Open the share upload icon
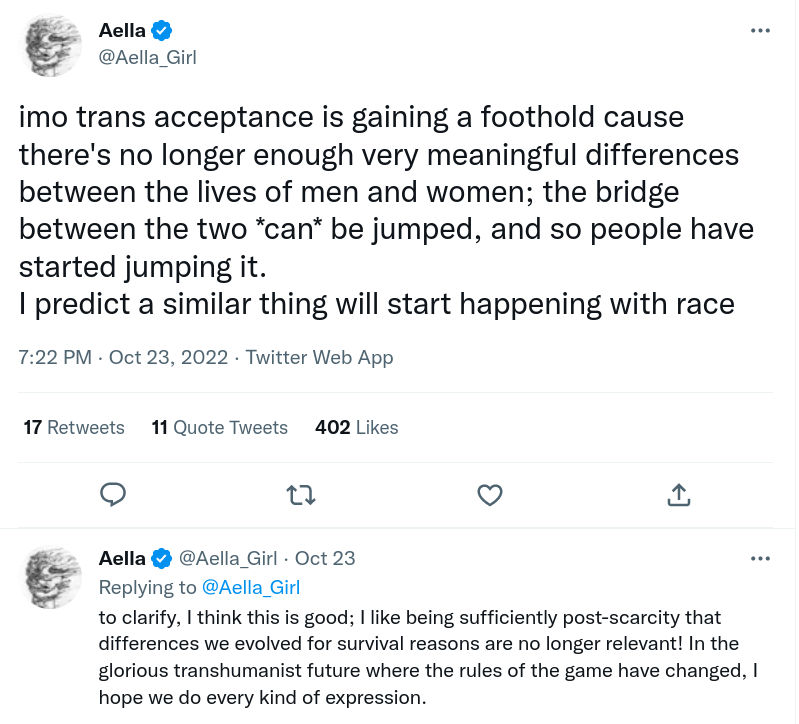 (x=678, y=495)
